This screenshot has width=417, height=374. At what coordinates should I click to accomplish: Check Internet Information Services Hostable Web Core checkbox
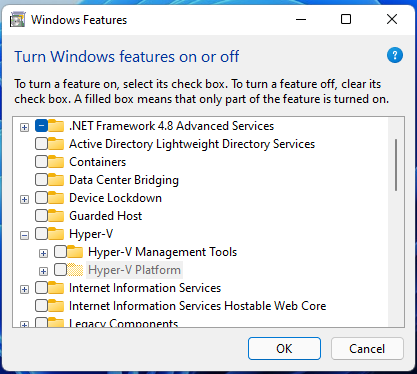pos(41,306)
